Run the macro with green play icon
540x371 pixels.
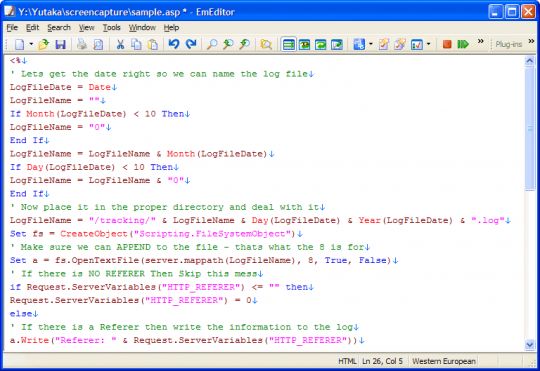point(463,44)
